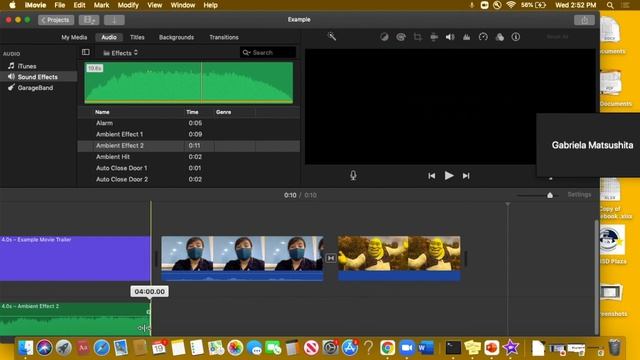Image resolution: width=640 pixels, height=360 pixels.
Task: Open the Effects folder dropdown
Action: pos(120,53)
